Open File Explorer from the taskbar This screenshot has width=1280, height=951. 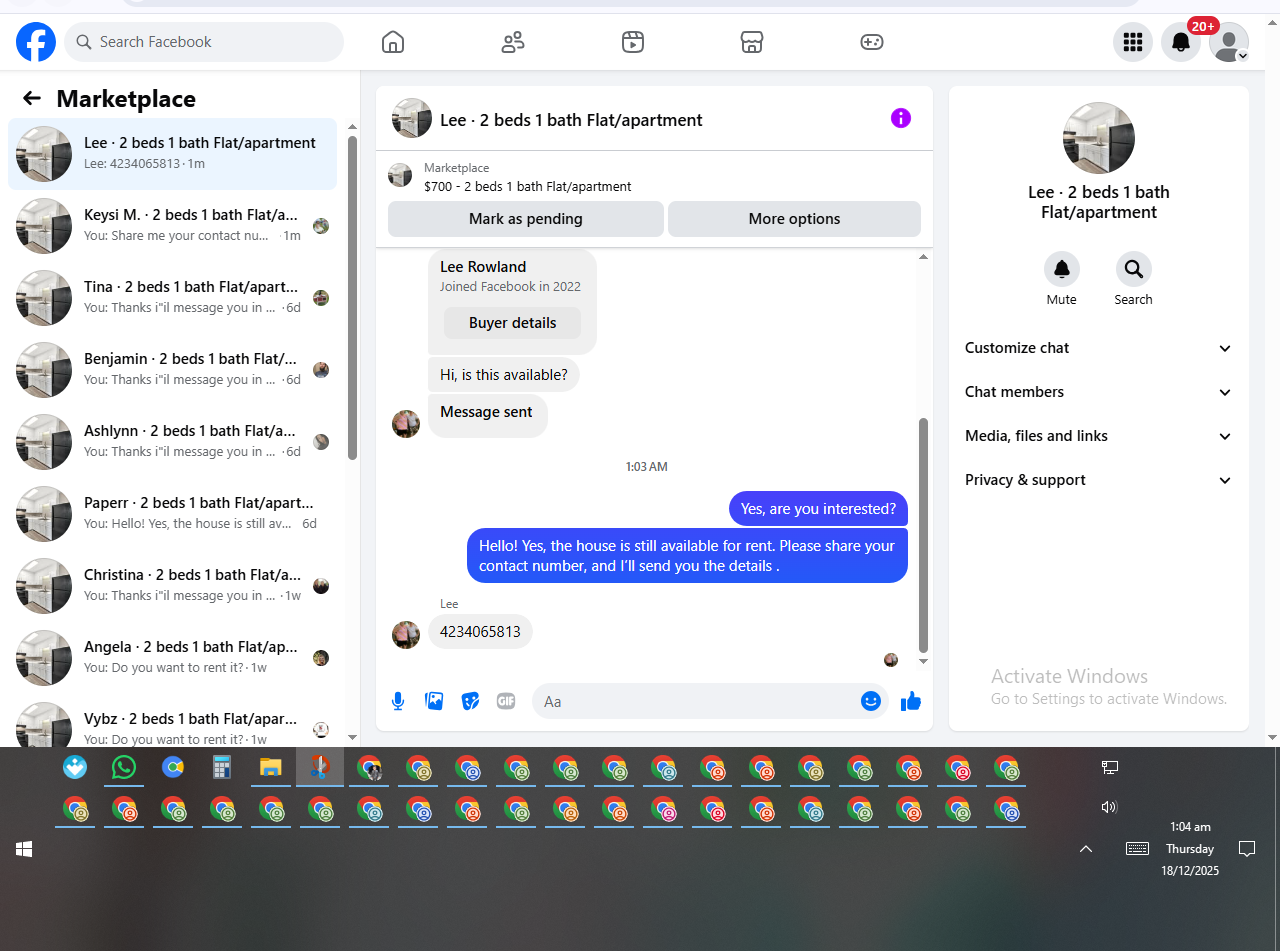coord(271,767)
